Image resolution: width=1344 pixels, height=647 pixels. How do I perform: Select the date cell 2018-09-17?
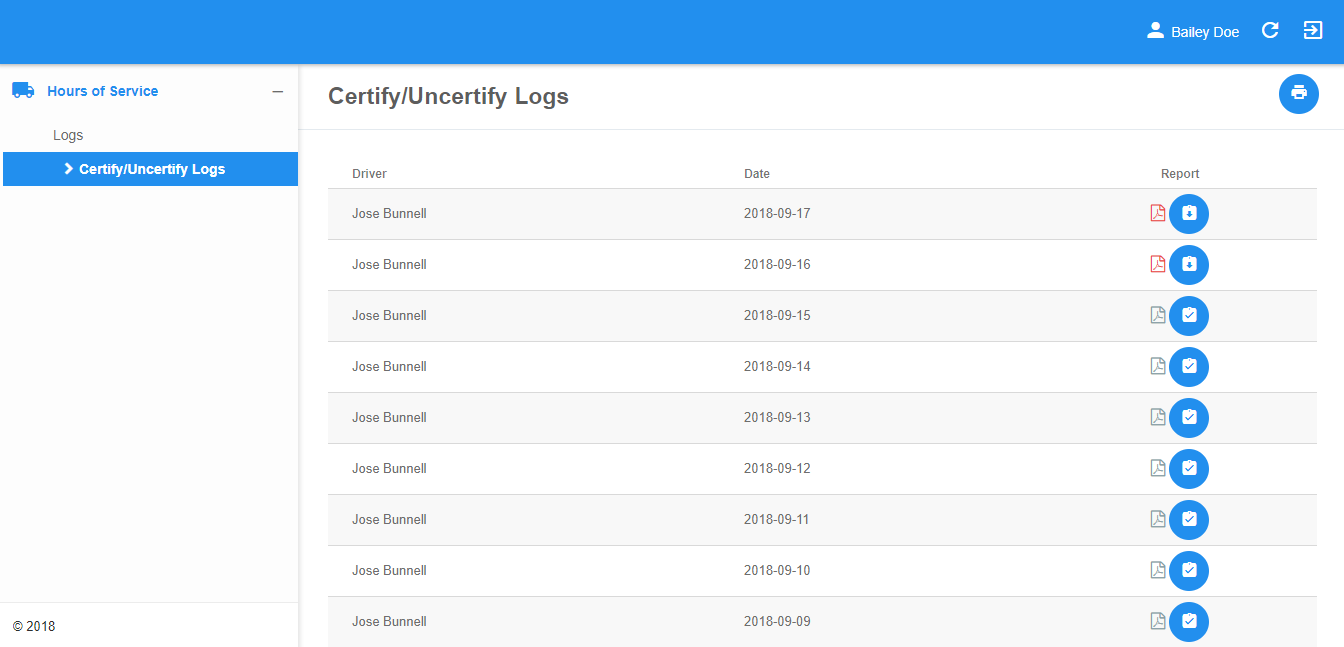[x=777, y=213]
